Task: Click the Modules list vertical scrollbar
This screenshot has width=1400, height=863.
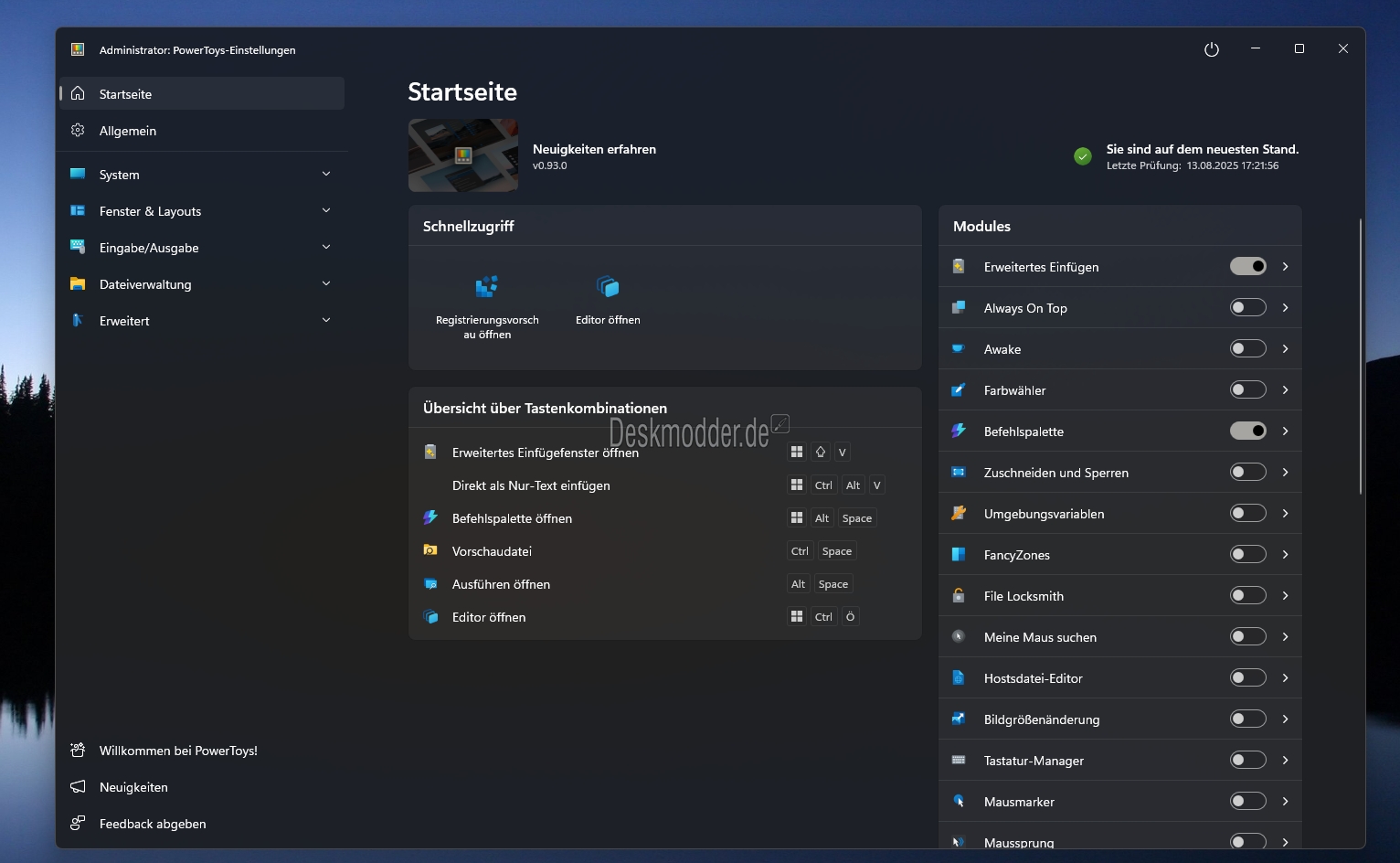Action: [1361, 357]
